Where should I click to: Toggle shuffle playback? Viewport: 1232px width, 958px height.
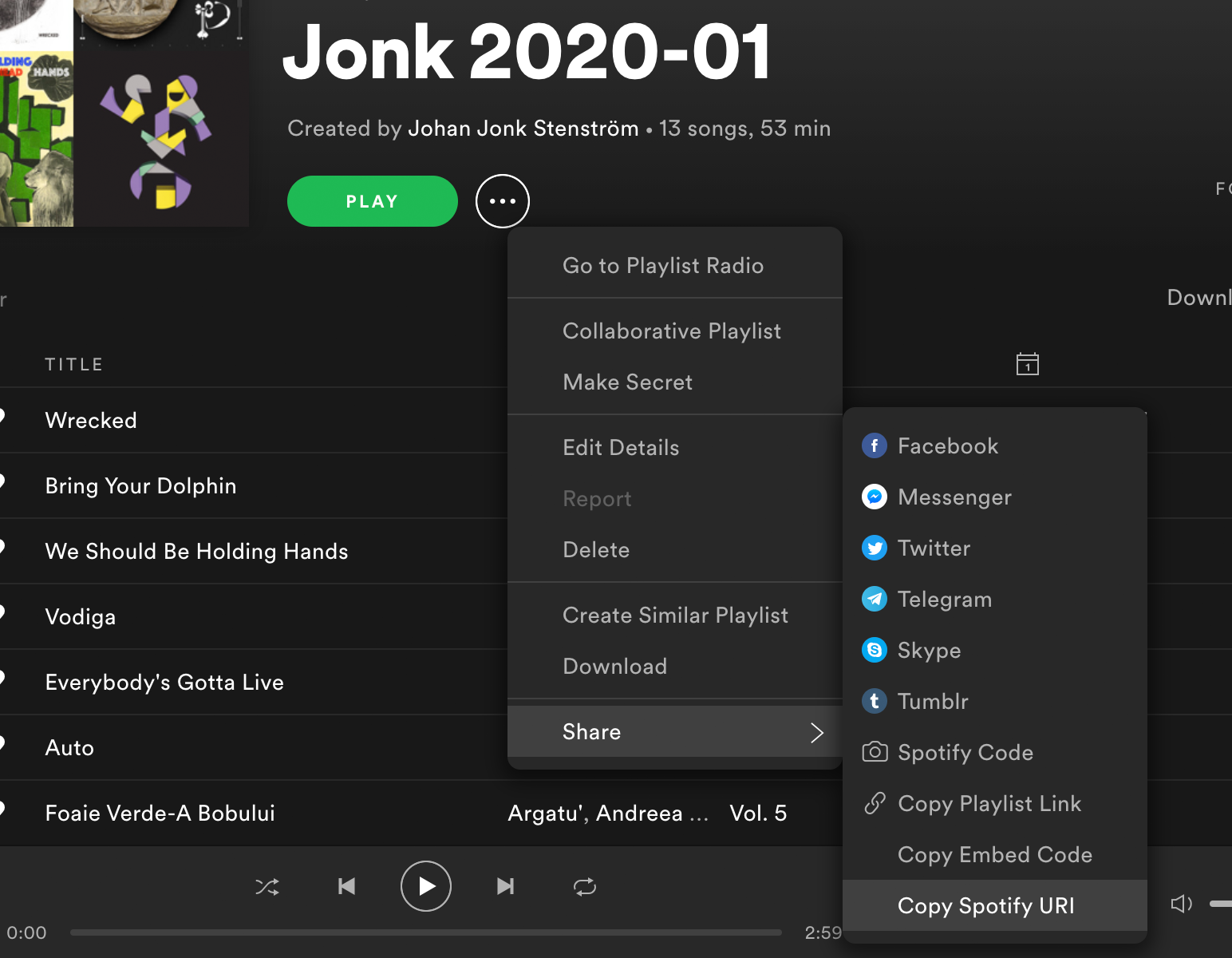(x=267, y=886)
